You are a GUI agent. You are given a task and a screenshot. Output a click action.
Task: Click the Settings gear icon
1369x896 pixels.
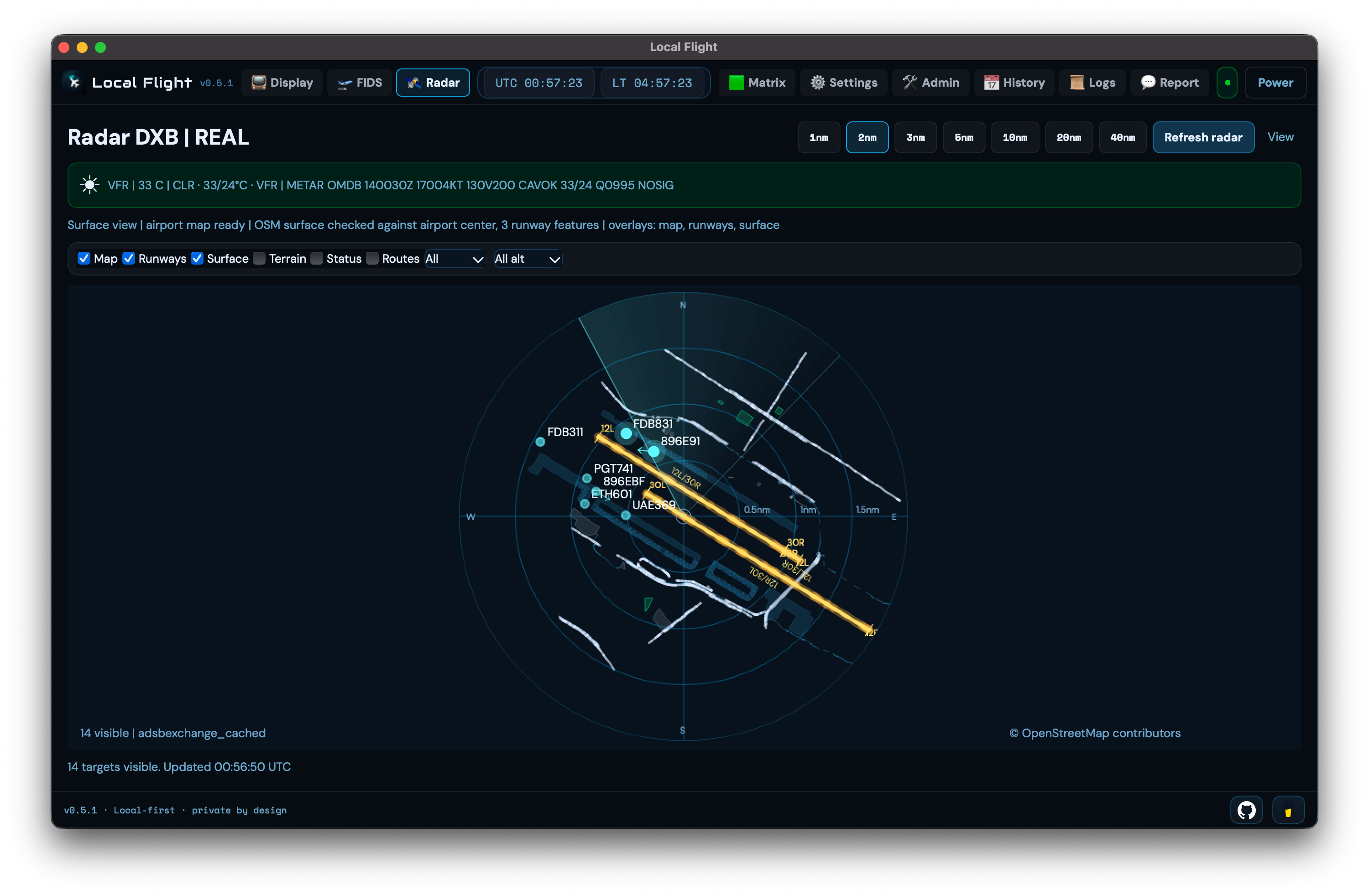(817, 83)
